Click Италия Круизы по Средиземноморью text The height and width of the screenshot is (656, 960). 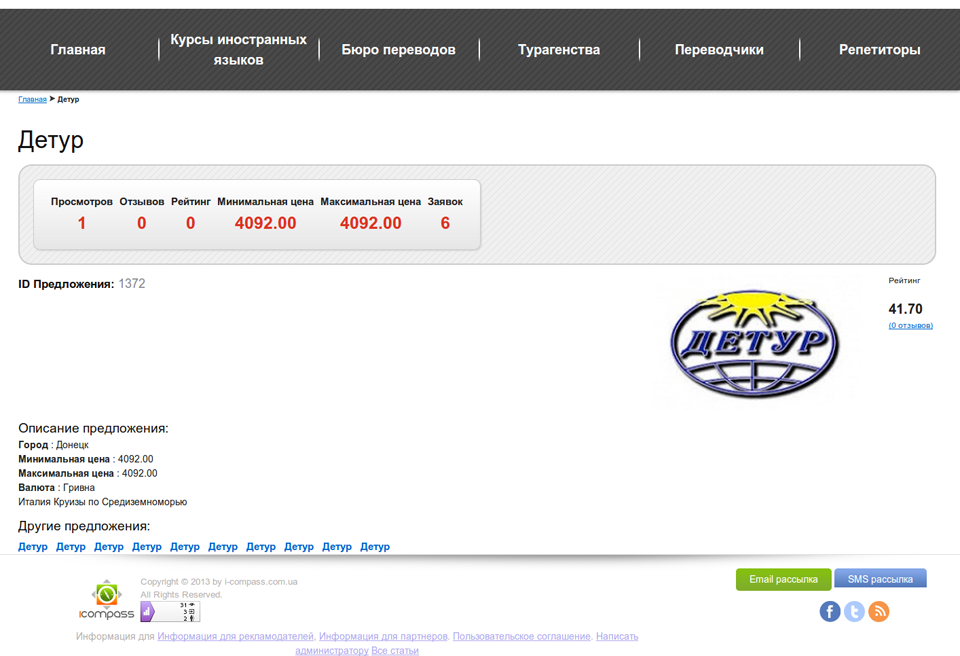pos(102,502)
